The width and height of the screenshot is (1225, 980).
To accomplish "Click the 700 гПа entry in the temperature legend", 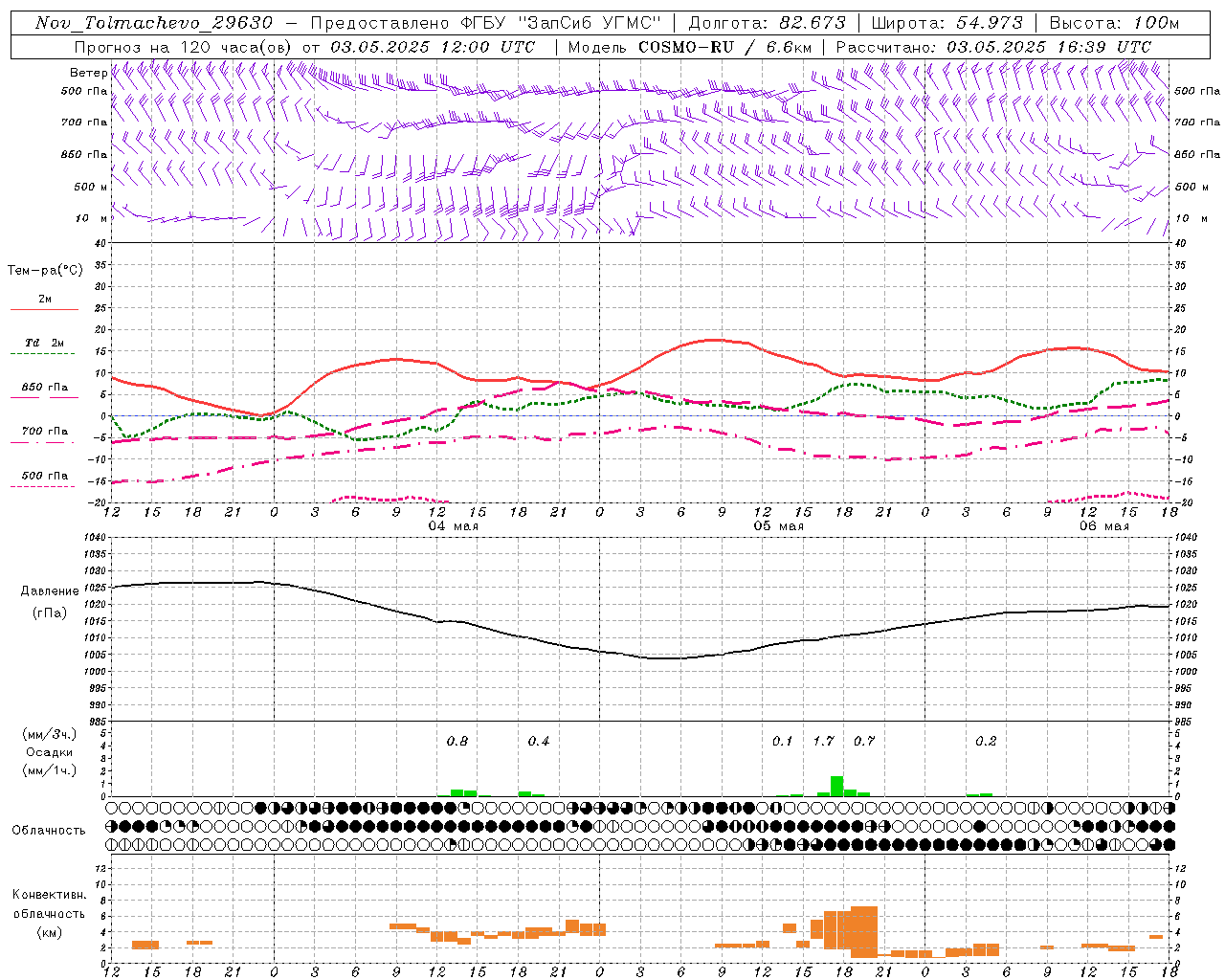I will 44,432.
